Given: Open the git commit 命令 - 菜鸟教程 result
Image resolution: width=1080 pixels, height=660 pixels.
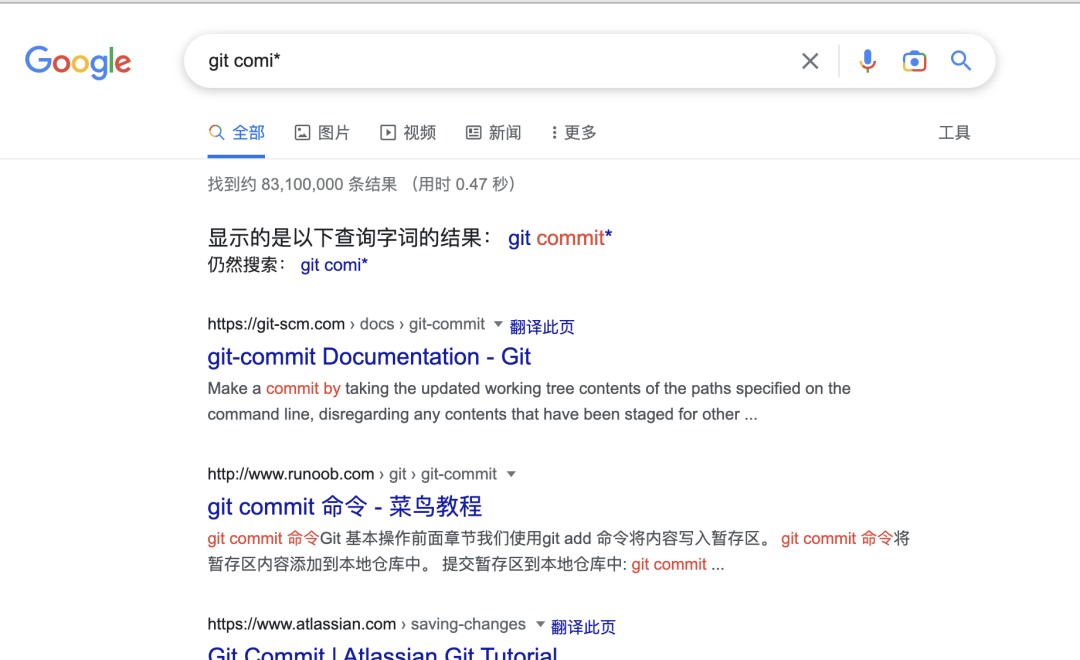Looking at the screenshot, I should (x=345, y=506).
